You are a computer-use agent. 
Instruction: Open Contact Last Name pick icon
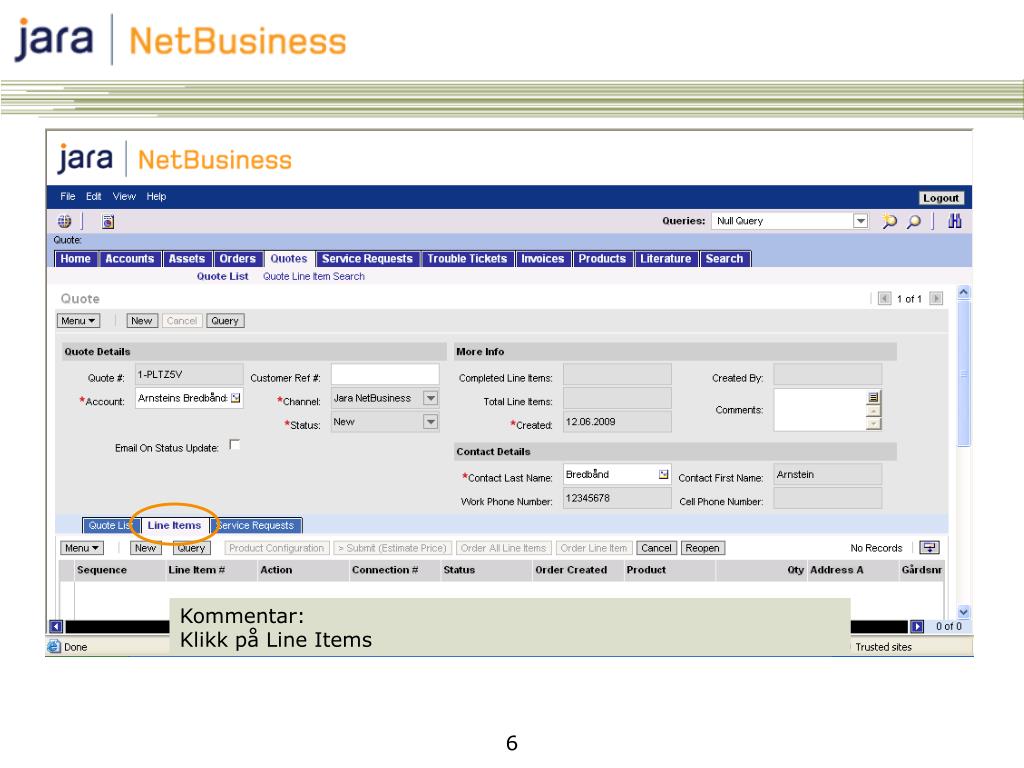pyautogui.click(x=664, y=474)
